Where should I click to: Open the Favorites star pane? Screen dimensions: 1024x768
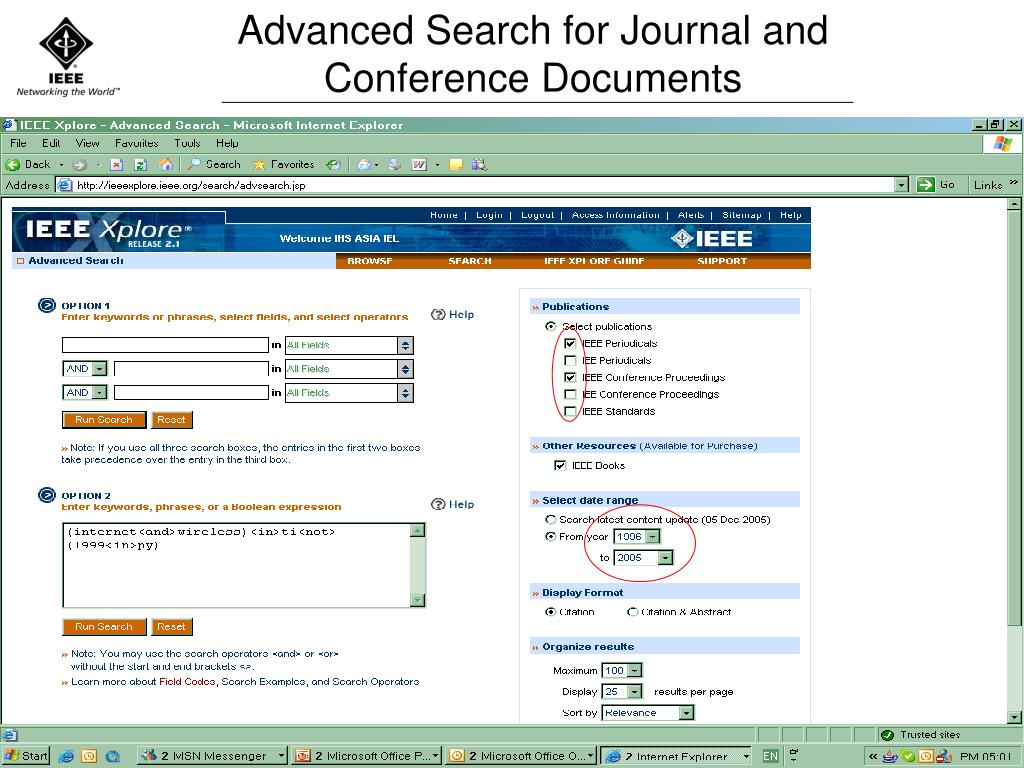click(283, 165)
